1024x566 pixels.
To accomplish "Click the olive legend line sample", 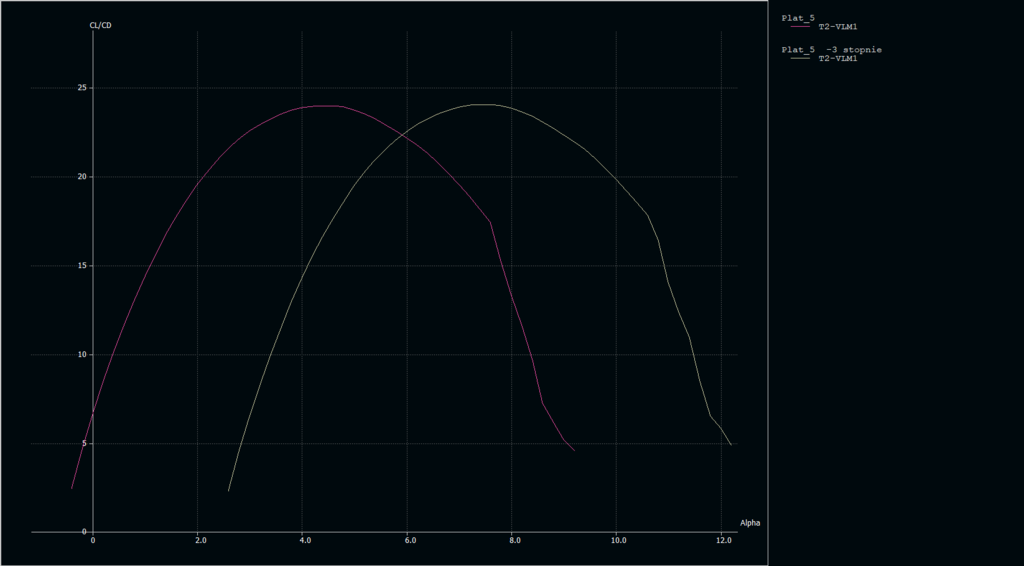I will pyautogui.click(x=800, y=58).
